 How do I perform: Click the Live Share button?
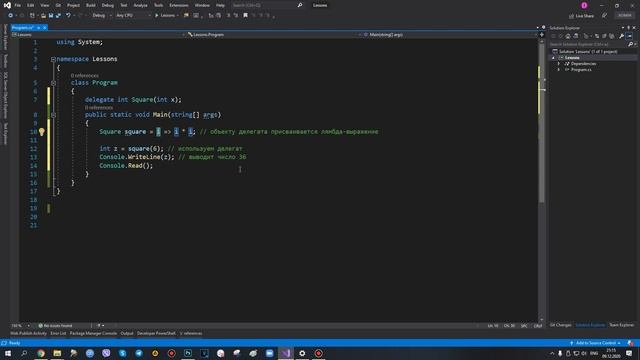pos(581,16)
